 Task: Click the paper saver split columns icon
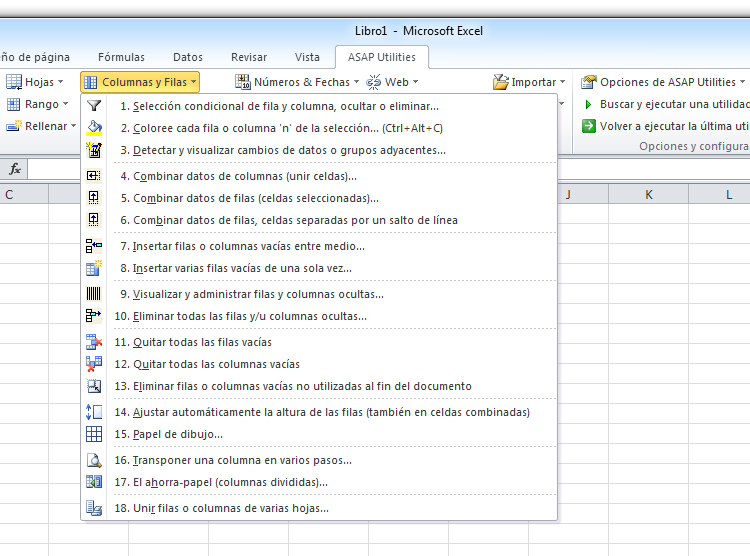point(94,482)
